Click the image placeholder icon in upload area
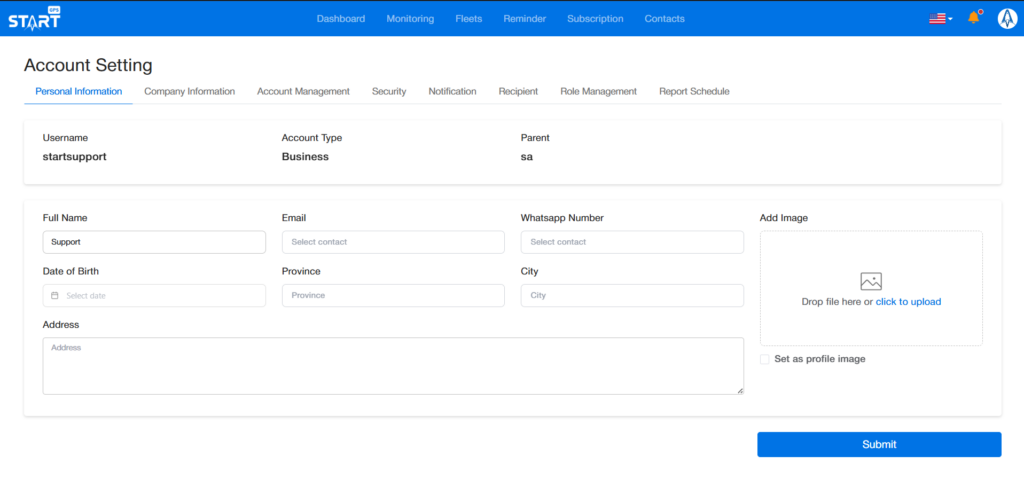 coord(871,282)
